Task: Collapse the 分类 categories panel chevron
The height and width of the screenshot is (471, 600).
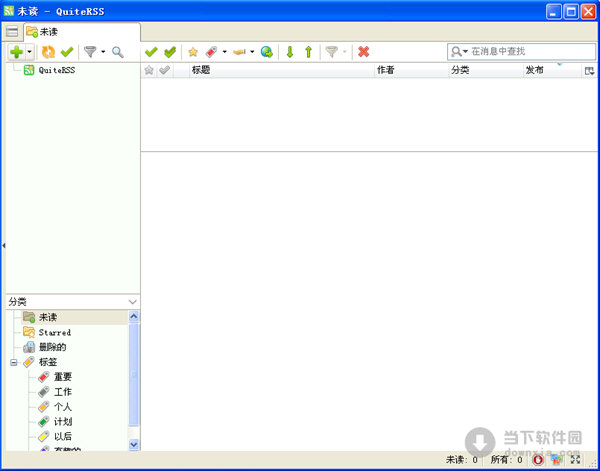Action: [132, 302]
